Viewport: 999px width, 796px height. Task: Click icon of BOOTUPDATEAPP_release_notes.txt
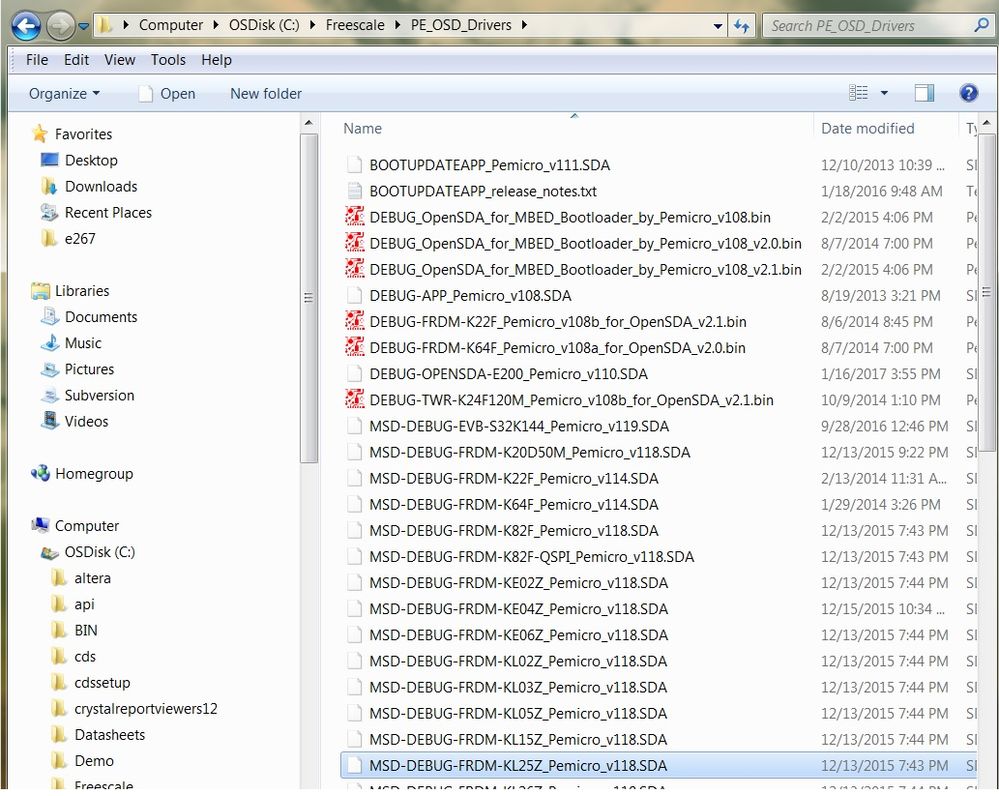coord(354,191)
